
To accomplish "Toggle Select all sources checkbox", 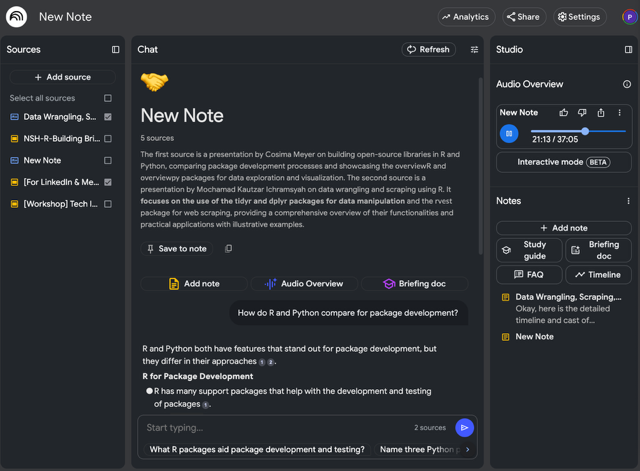I will pos(108,98).
